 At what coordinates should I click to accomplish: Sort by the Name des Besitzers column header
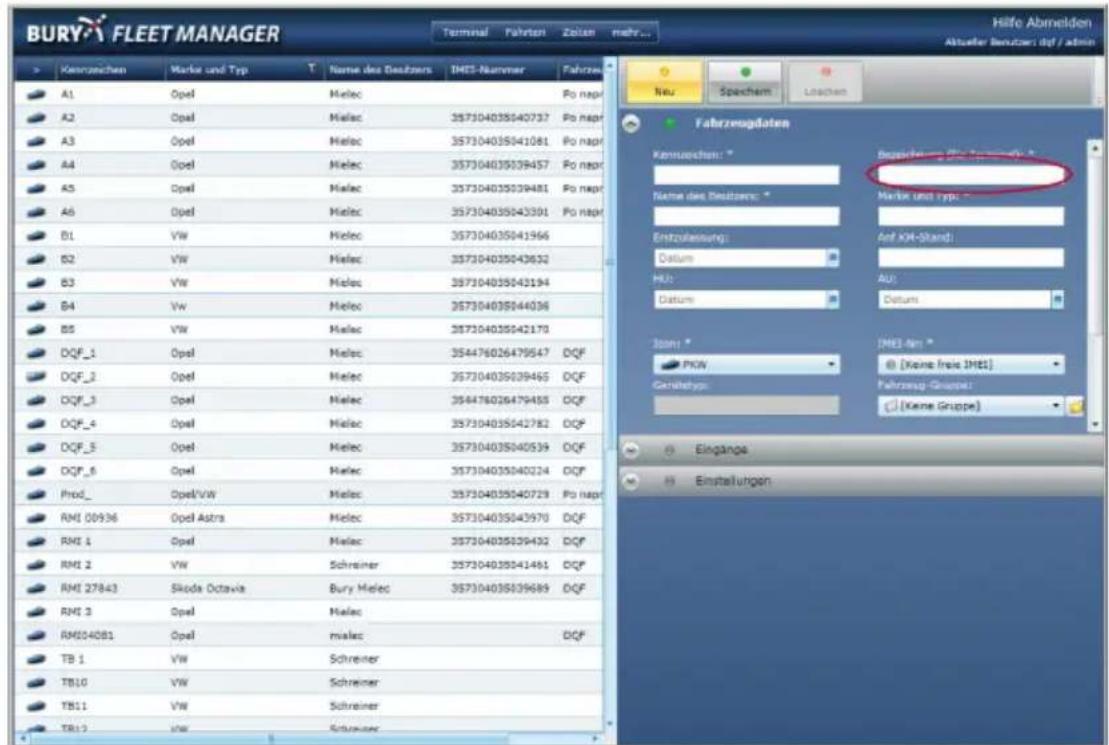[381, 70]
